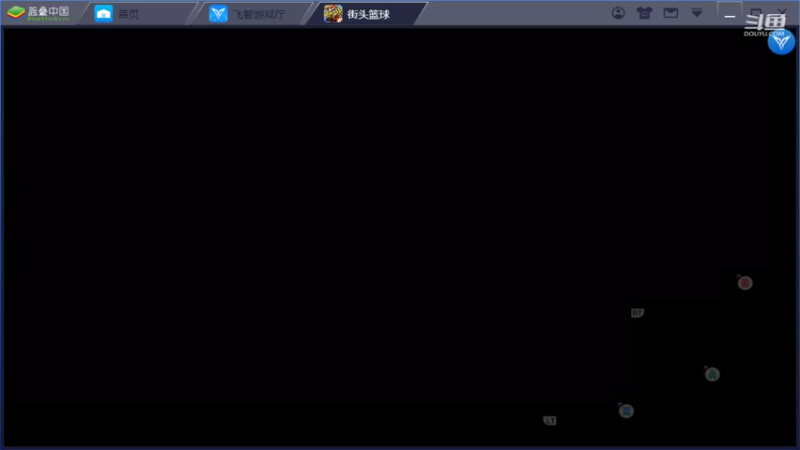800x450 pixels.
Task: Maximize the BlueStacks window
Action: click(x=756, y=13)
